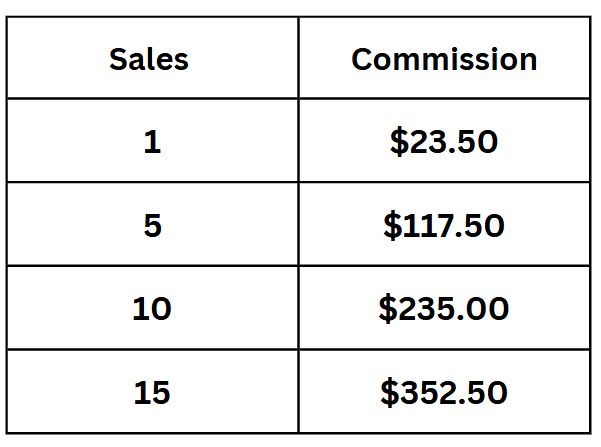601x447 pixels.
Task: Click the border line beneath the Sales header
Action: point(152,98)
